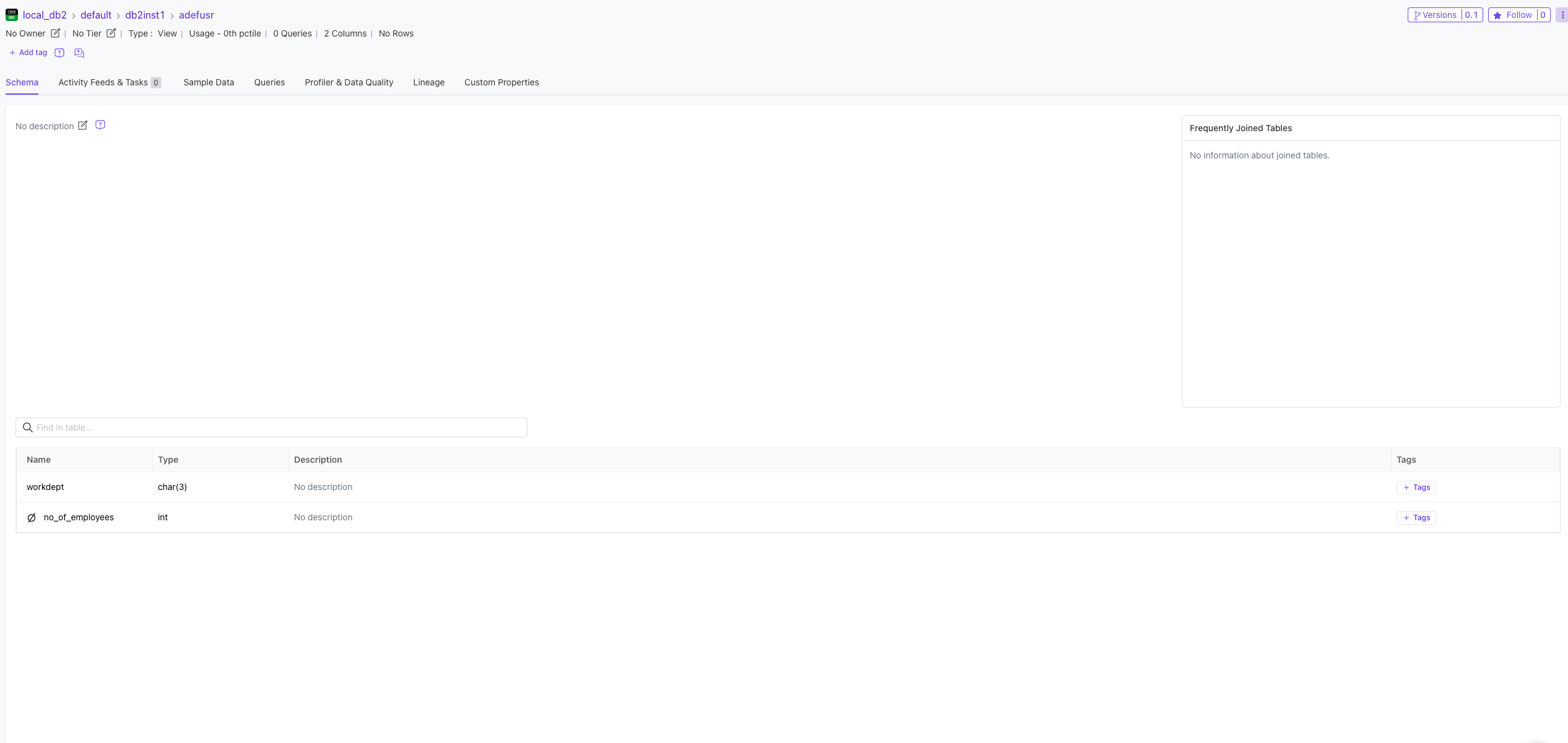Click the edit pencil icon next to No Tier
Viewport: 1568px width, 743px height.
coord(111,33)
